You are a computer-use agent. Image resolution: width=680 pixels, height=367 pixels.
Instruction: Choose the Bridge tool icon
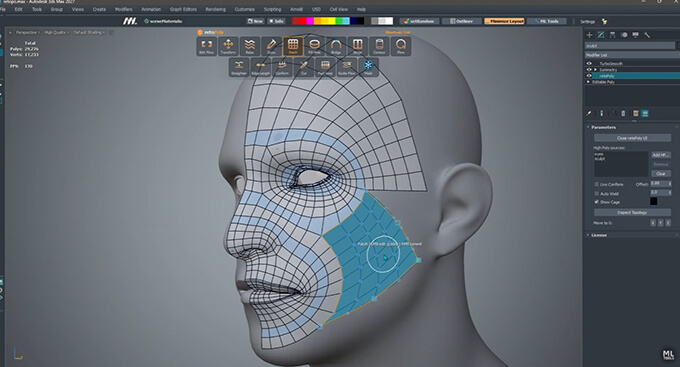tap(336, 46)
